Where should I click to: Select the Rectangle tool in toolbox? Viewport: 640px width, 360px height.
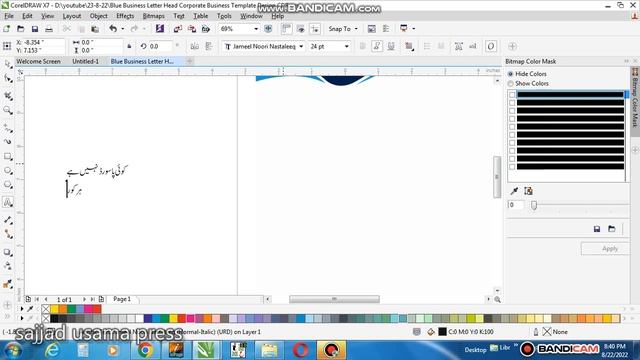8,157
